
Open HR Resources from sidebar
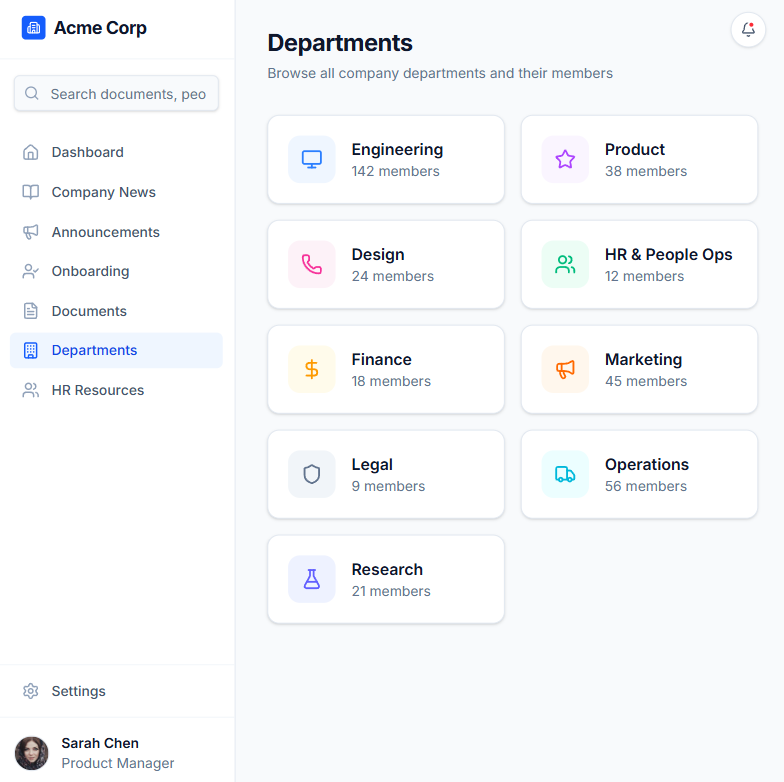tap(97, 390)
